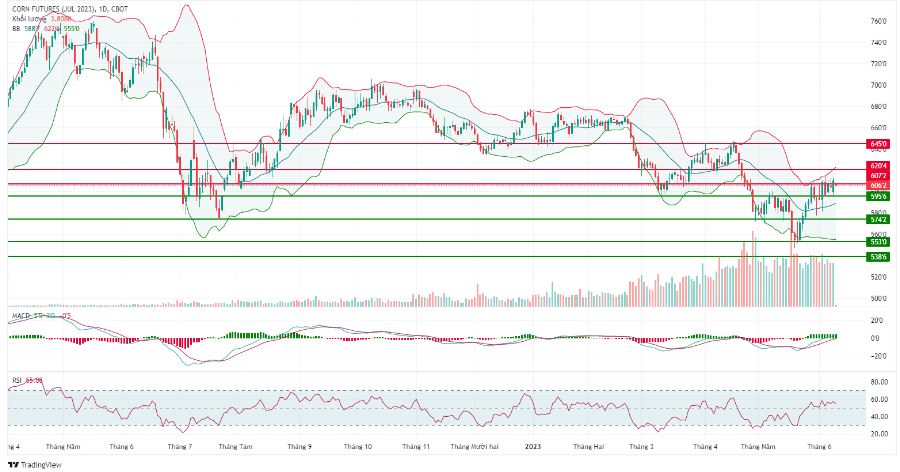900x472 pixels.
Task: Click the 2023 marker on the time axis
Action: pyautogui.click(x=533, y=446)
